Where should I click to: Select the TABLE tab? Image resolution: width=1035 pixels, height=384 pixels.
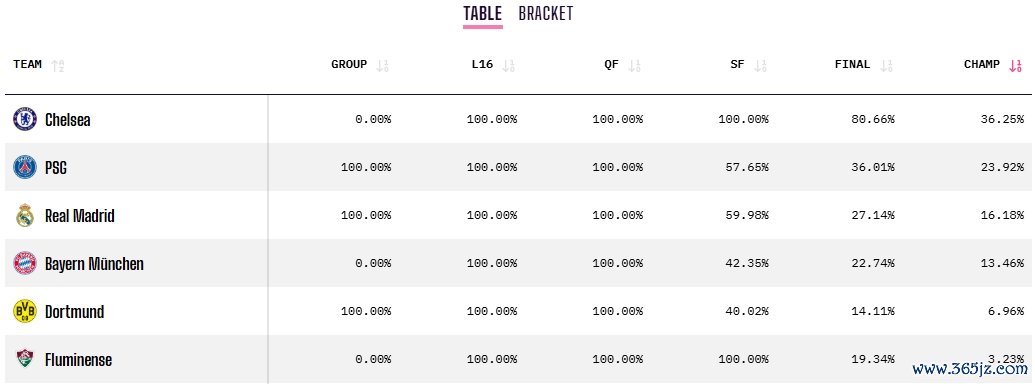tap(483, 14)
